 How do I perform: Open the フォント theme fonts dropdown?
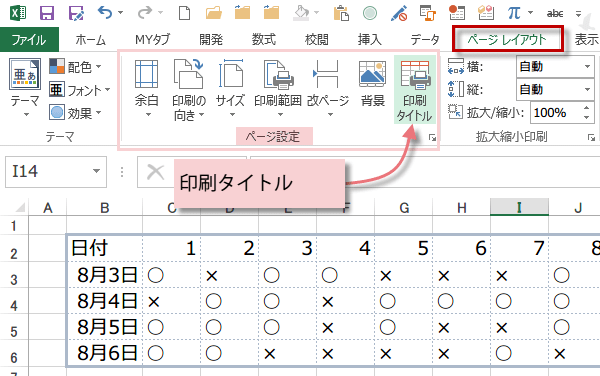click(x=80, y=90)
